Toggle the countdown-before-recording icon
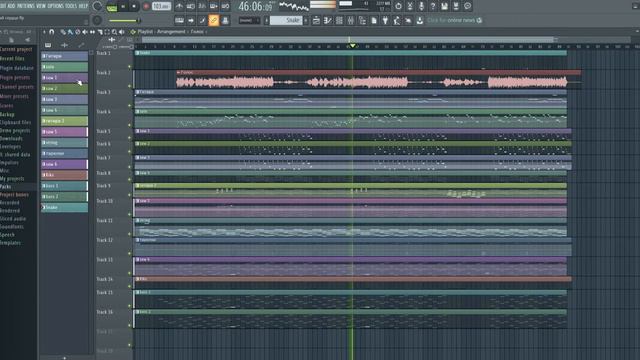The height and width of the screenshot is (360, 640). point(202,6)
